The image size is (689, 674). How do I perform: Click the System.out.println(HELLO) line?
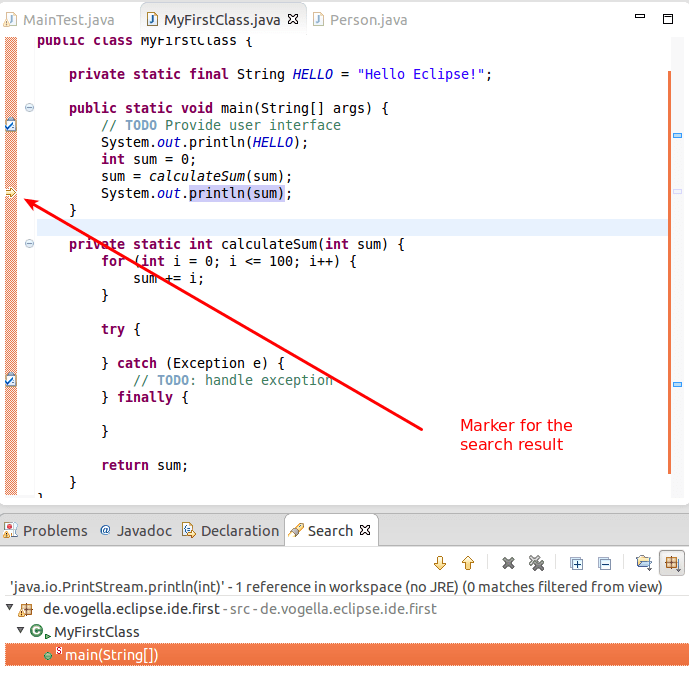205,142
